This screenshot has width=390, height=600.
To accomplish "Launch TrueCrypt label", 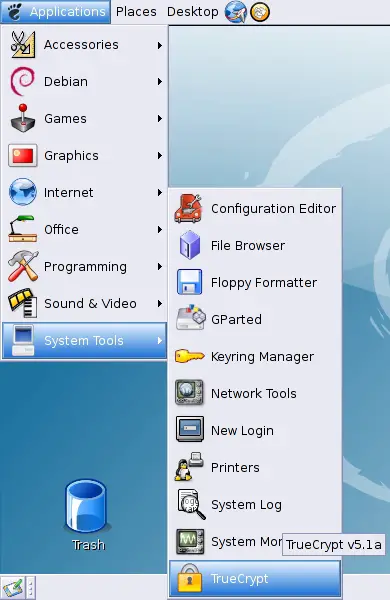I will pos(239,579).
